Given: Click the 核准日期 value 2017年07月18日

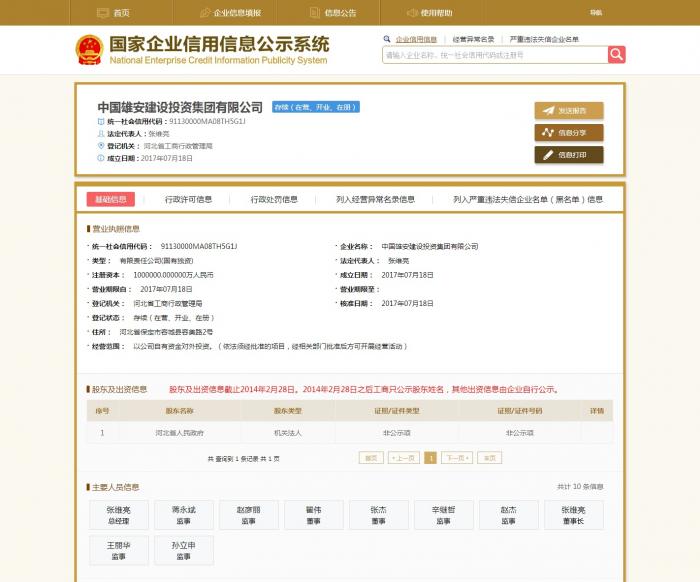Looking at the screenshot, I should (x=407, y=303).
